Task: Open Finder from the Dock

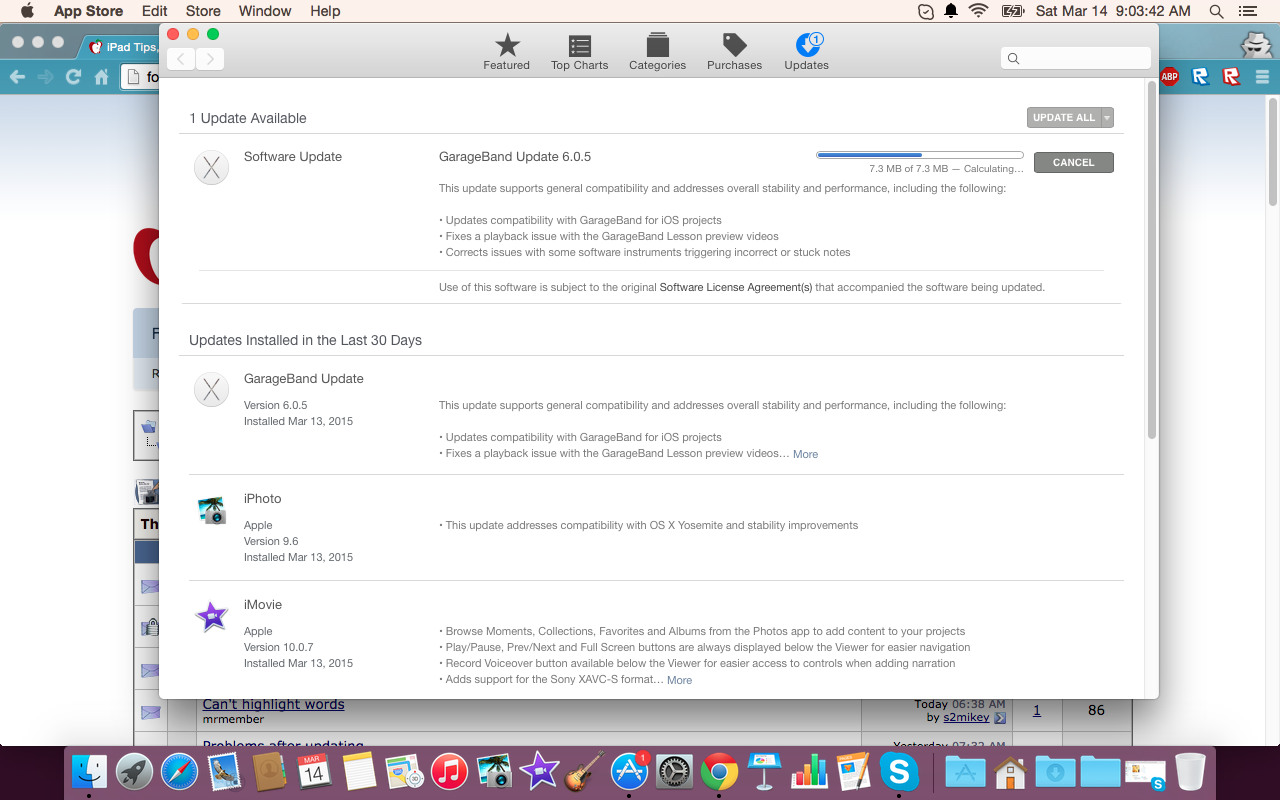Action: click(x=89, y=771)
